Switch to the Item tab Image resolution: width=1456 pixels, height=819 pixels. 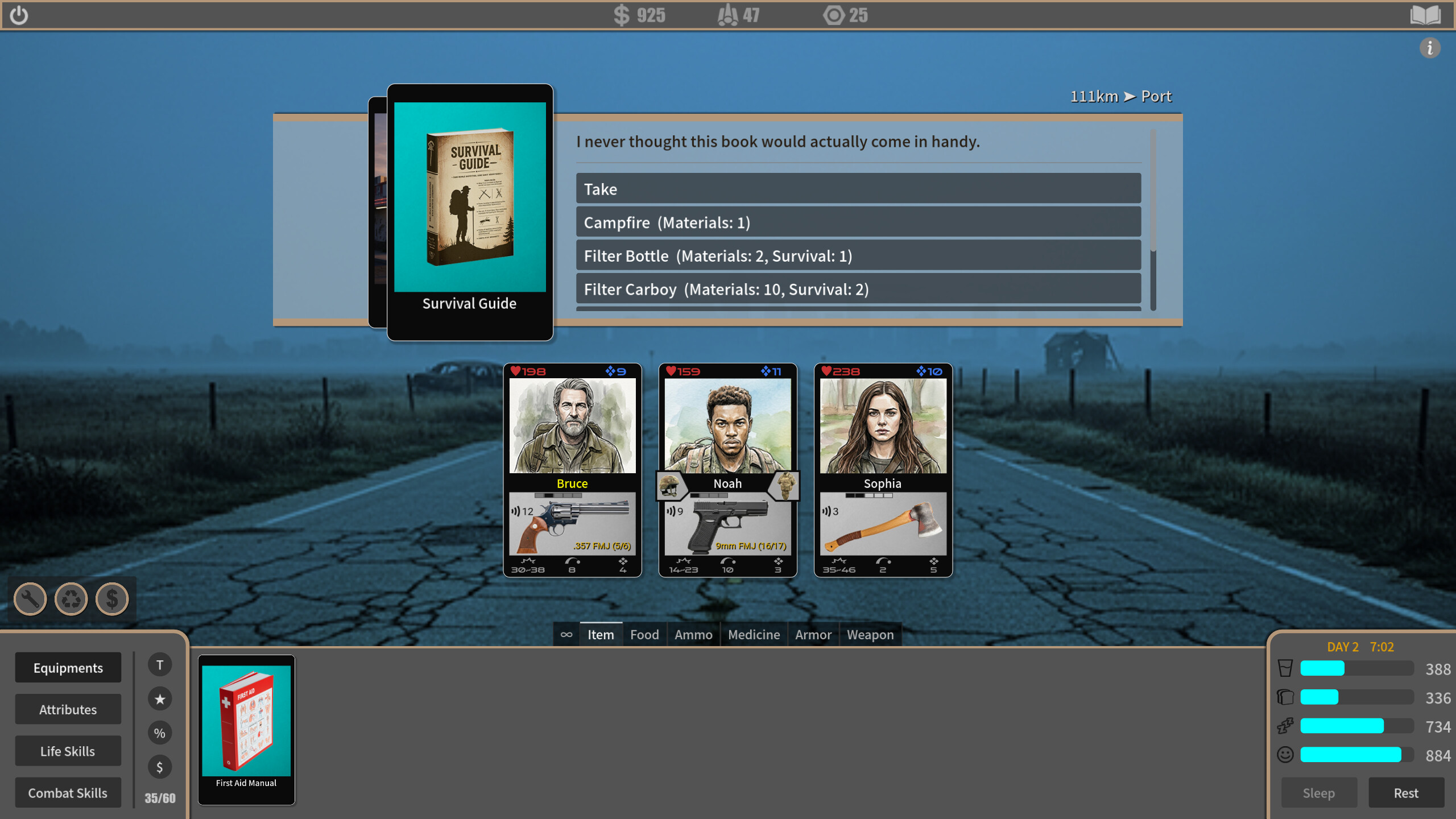[601, 635]
